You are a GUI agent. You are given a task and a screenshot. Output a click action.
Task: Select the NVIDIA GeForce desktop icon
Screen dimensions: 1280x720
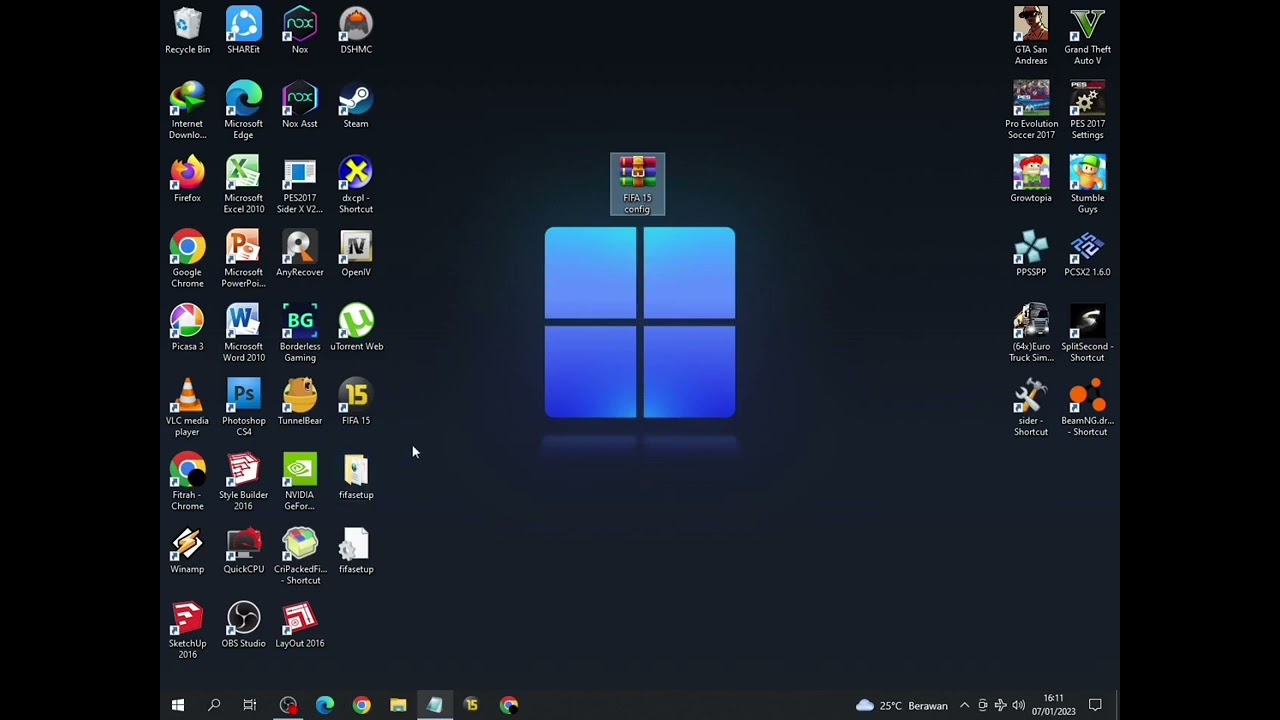(x=300, y=481)
